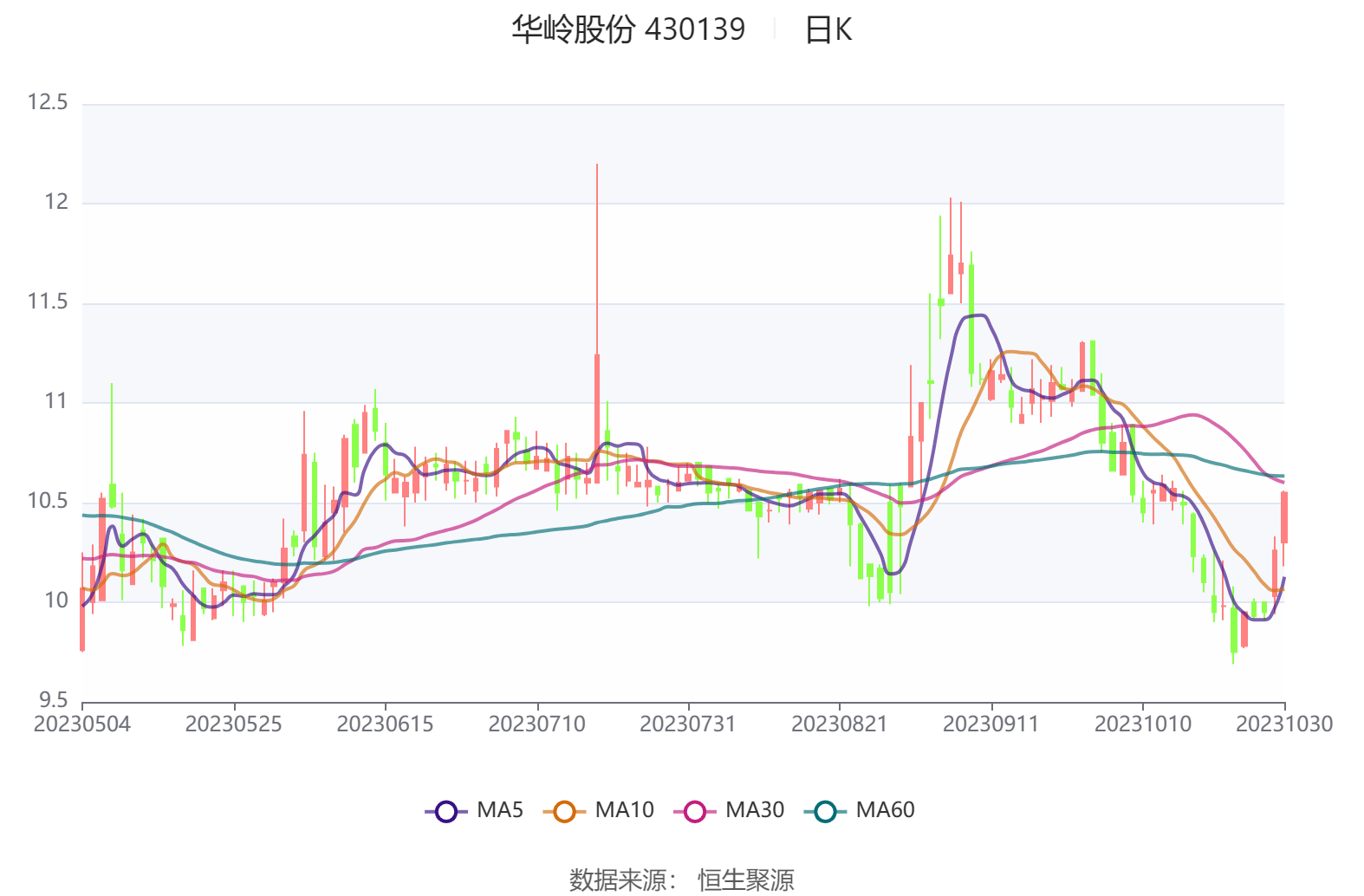
Task: Click the 9.5 bottom price axis label
Action: tap(52, 700)
